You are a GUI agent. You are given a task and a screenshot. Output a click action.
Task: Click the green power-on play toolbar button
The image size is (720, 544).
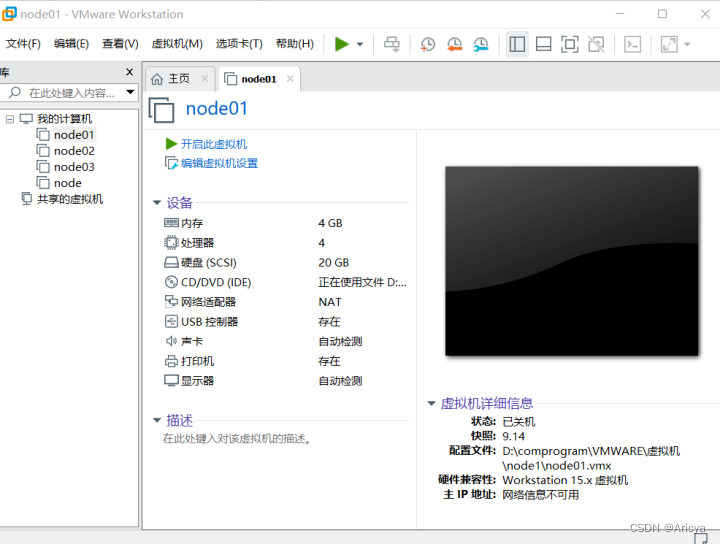pos(342,44)
